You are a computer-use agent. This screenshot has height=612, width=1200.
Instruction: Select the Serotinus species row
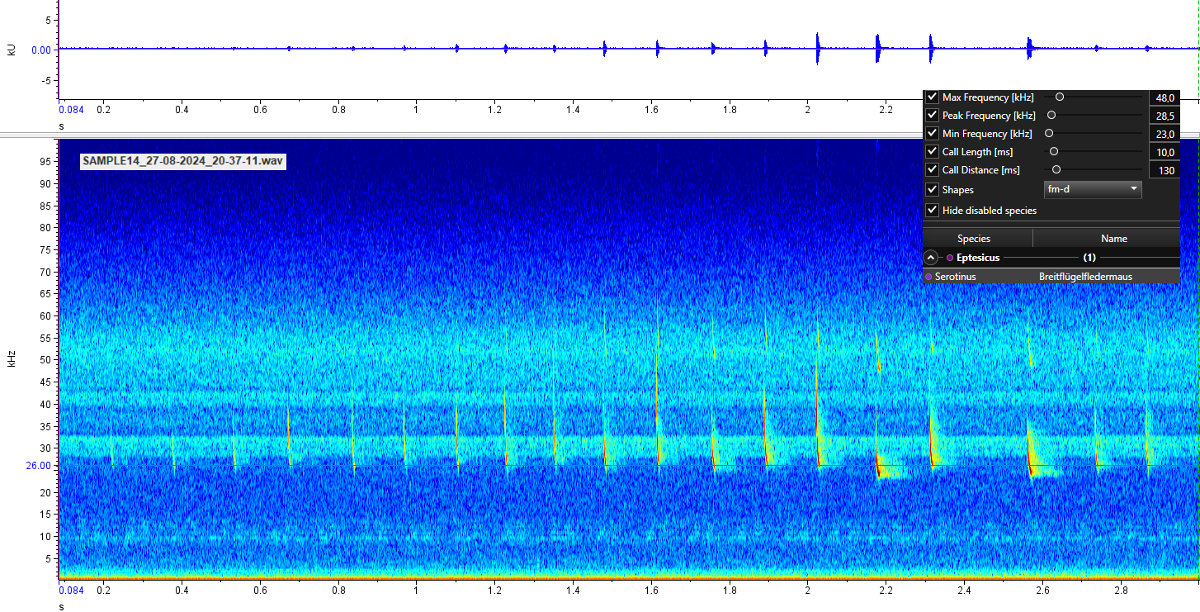1051,276
